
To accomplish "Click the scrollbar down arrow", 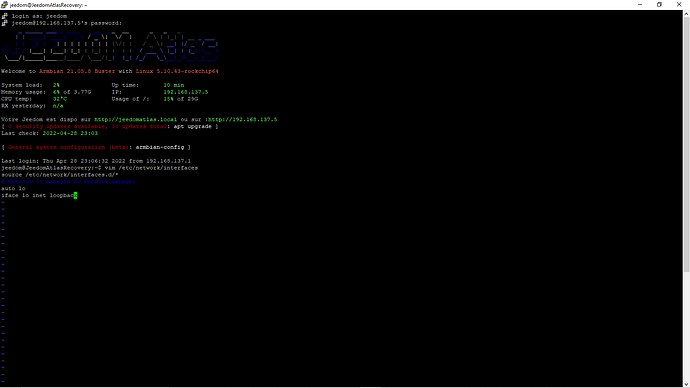I will click(686, 384).
